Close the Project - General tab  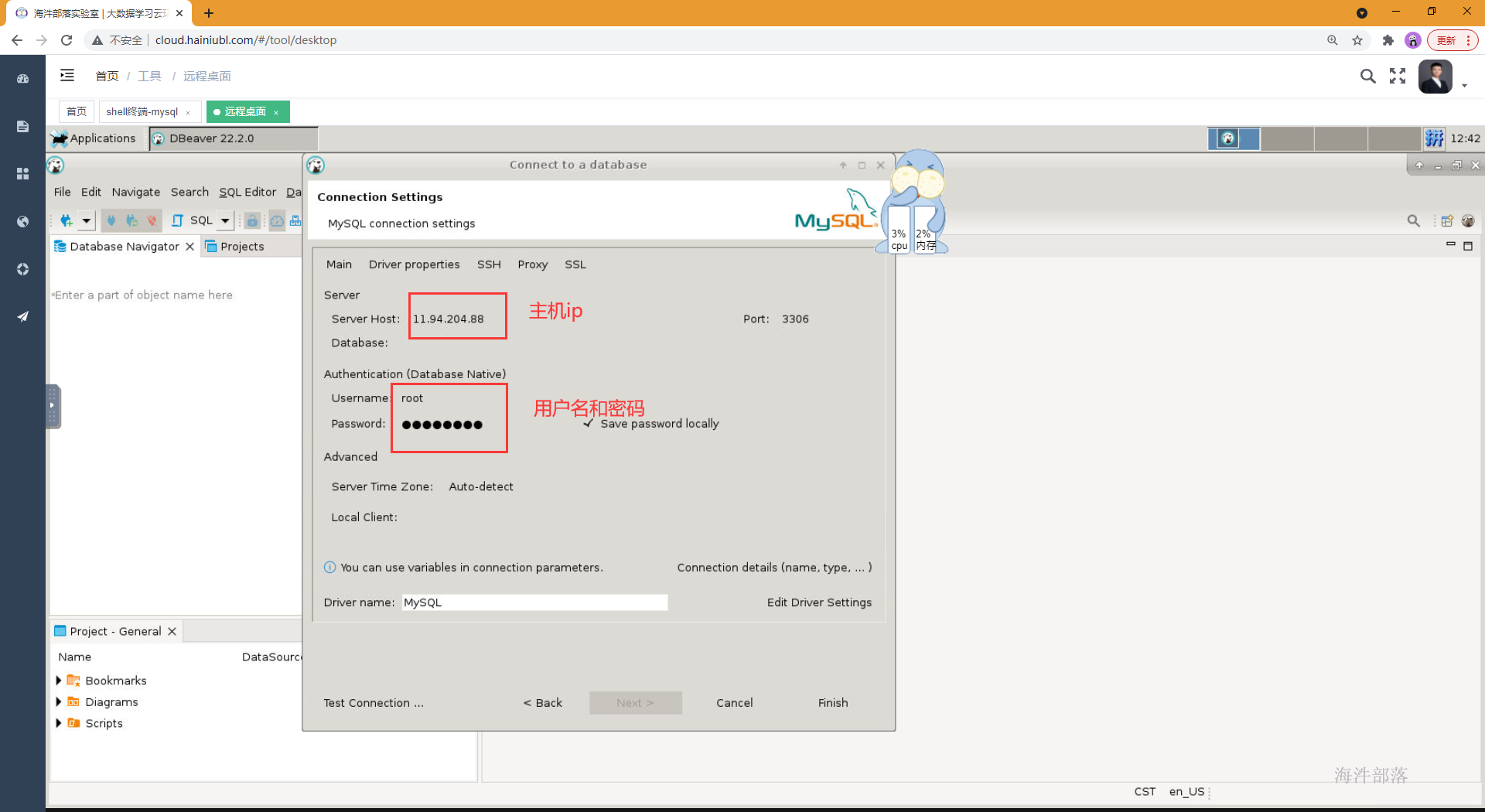point(172,632)
